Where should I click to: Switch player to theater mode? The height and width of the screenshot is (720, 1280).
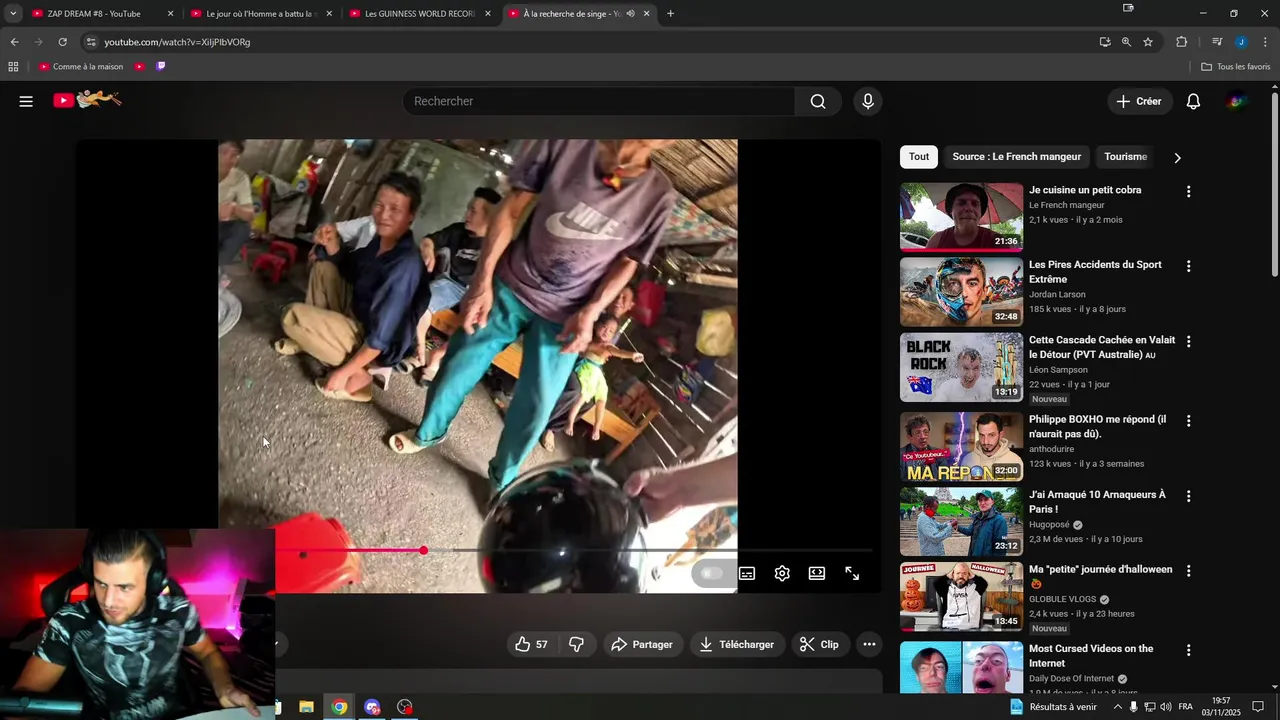pos(817,573)
